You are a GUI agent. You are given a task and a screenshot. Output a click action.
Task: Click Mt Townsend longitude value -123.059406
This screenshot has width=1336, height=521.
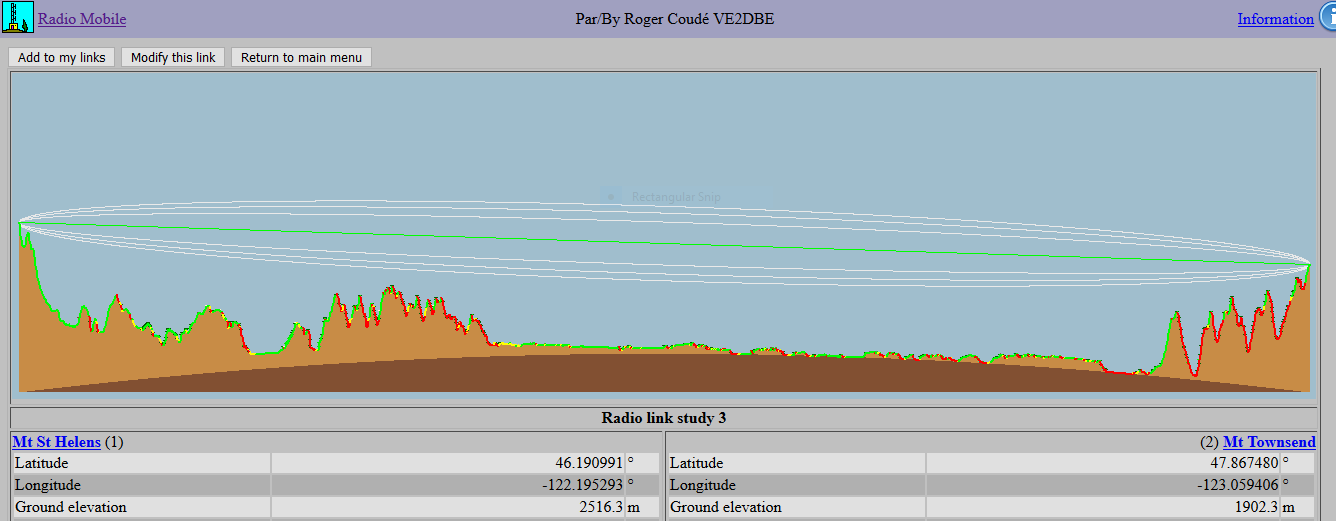[1238, 485]
